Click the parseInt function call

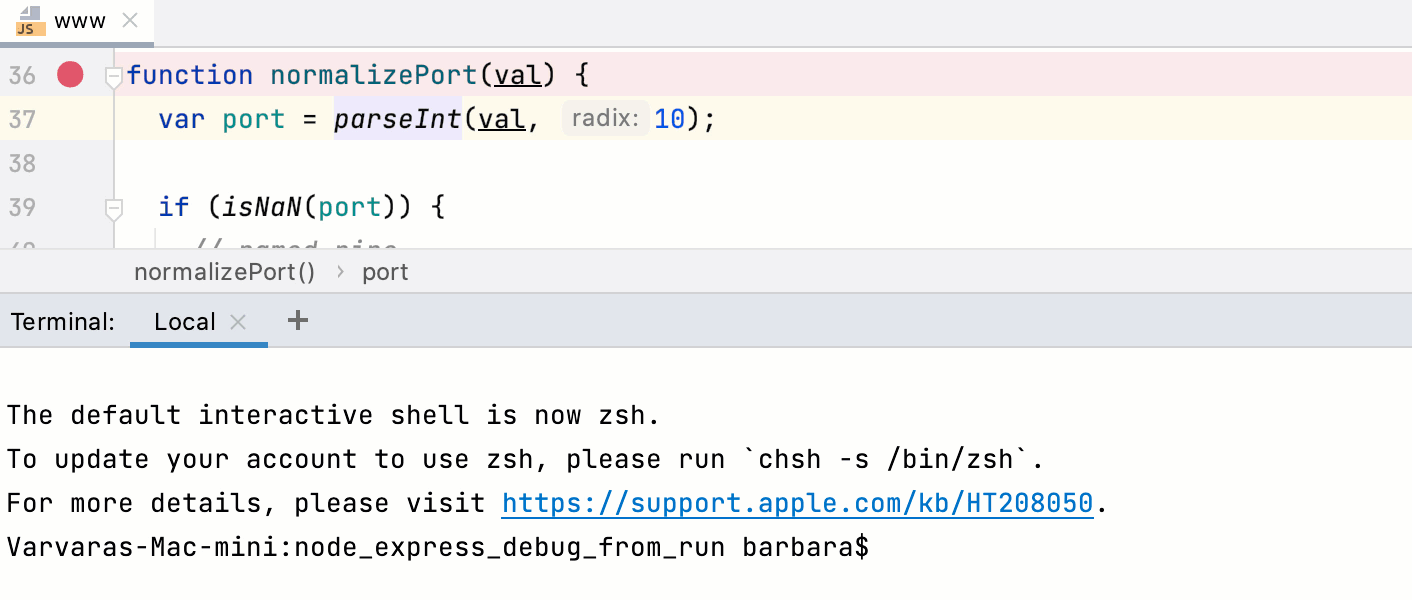click(397, 119)
